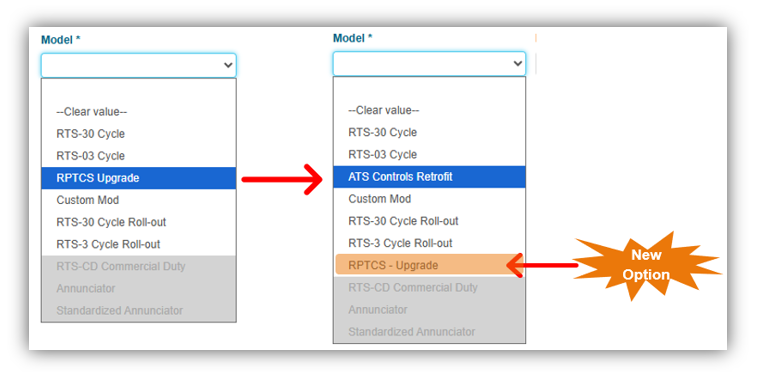Choose the new RPTCS - Upgrade option
The height and width of the screenshot is (374, 759).
tap(429, 265)
